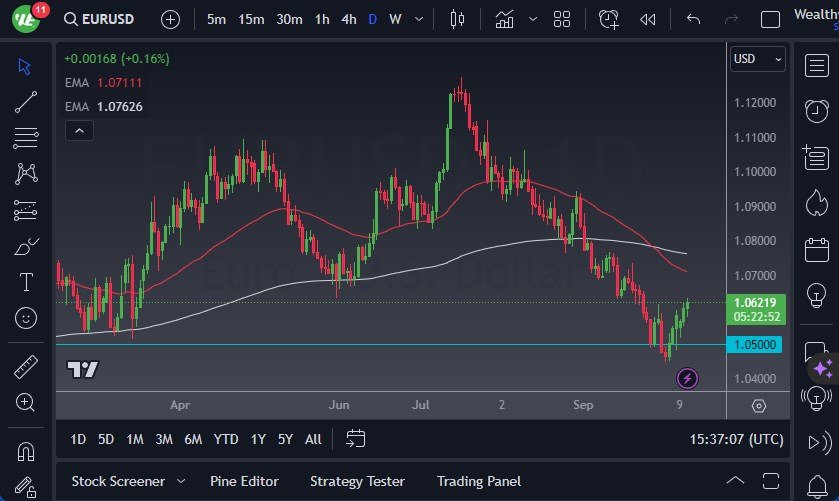Set the chart range to YTD
Viewport: 839px width, 501px height.
pyautogui.click(x=226, y=439)
